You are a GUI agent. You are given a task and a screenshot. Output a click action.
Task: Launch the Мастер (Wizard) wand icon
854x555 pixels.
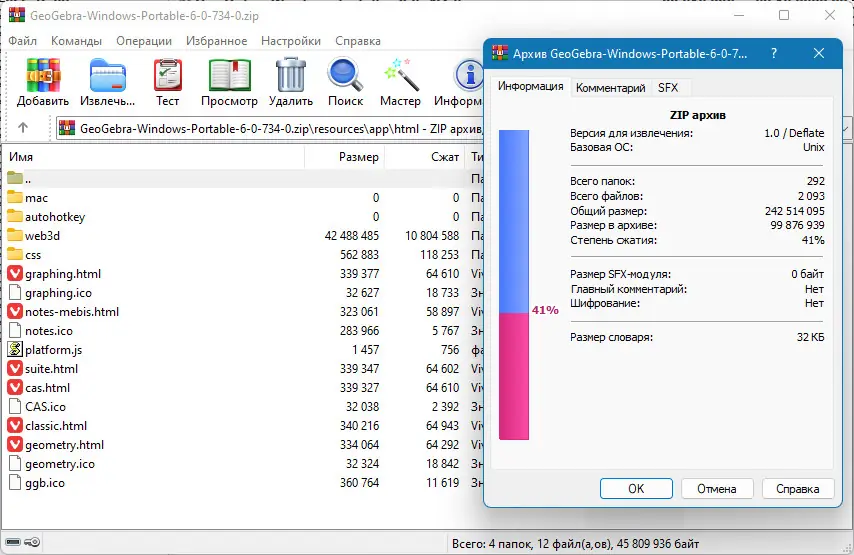pyautogui.click(x=401, y=75)
